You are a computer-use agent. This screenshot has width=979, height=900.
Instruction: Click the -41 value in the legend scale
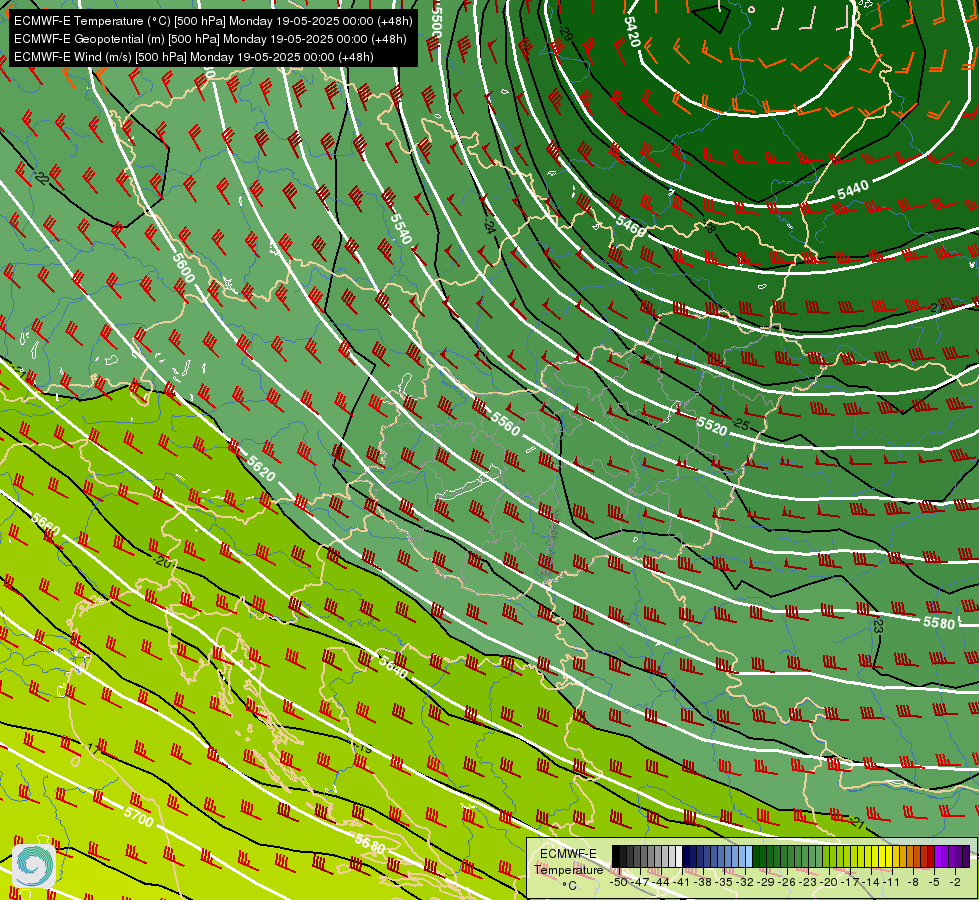click(681, 882)
